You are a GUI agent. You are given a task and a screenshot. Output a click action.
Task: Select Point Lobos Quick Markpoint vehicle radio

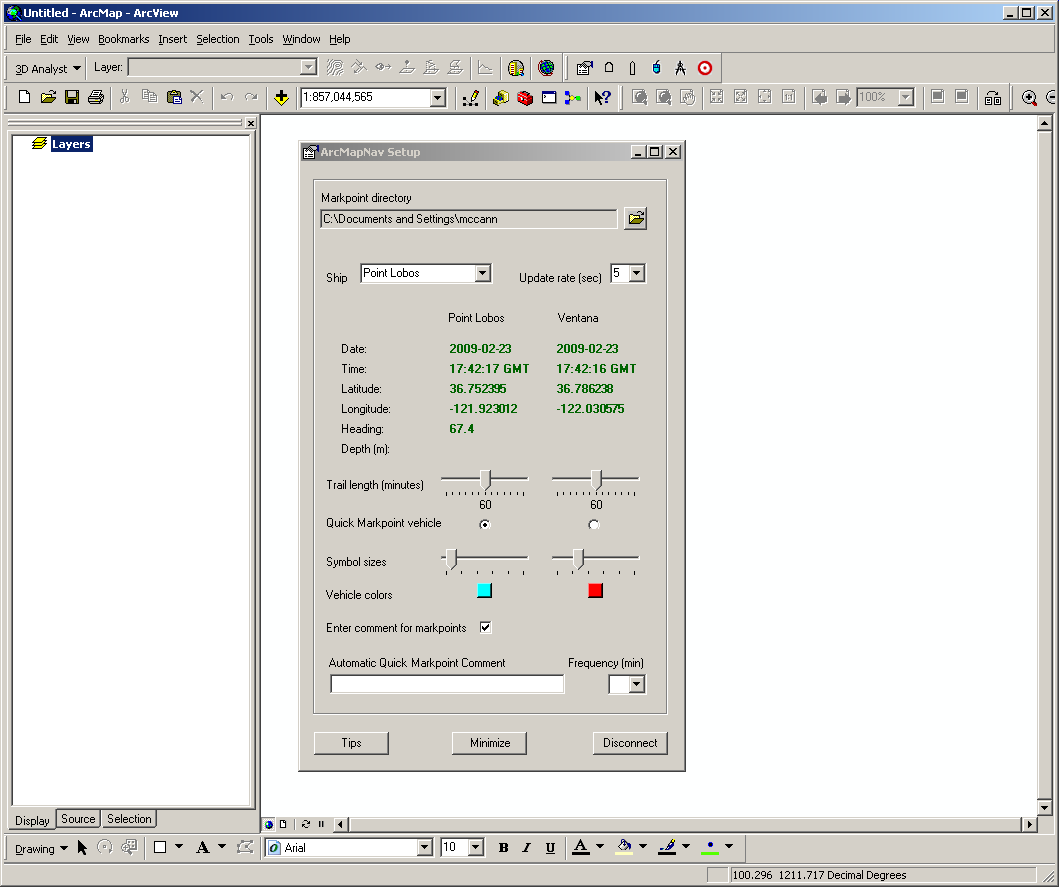(484, 524)
